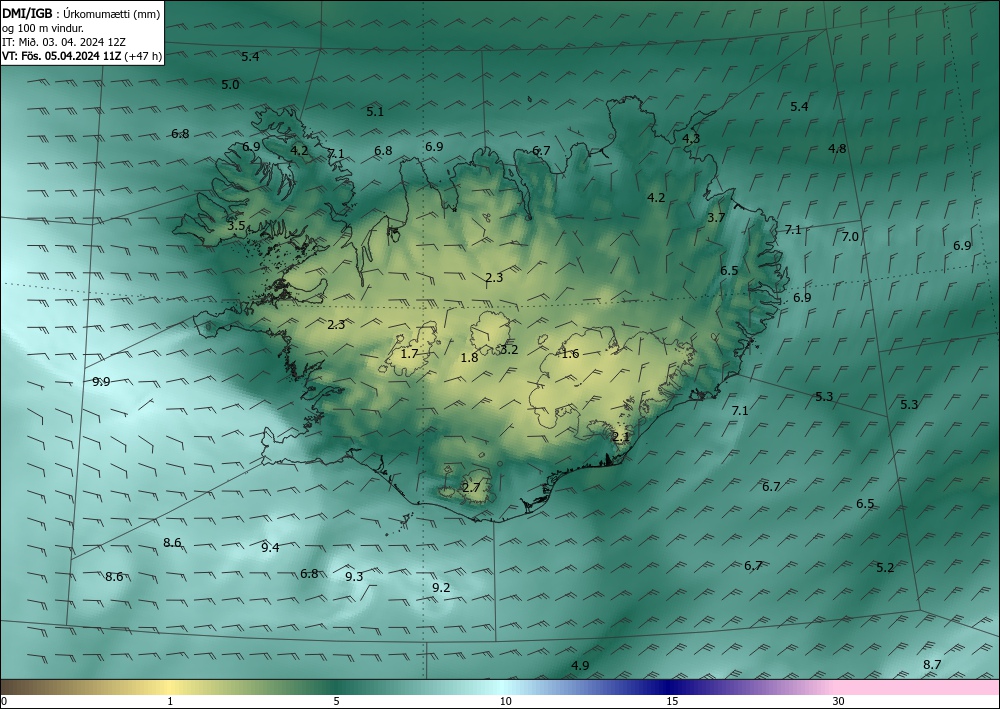
Task: Pick the dark navy segment of the color scale
Action: point(666,687)
